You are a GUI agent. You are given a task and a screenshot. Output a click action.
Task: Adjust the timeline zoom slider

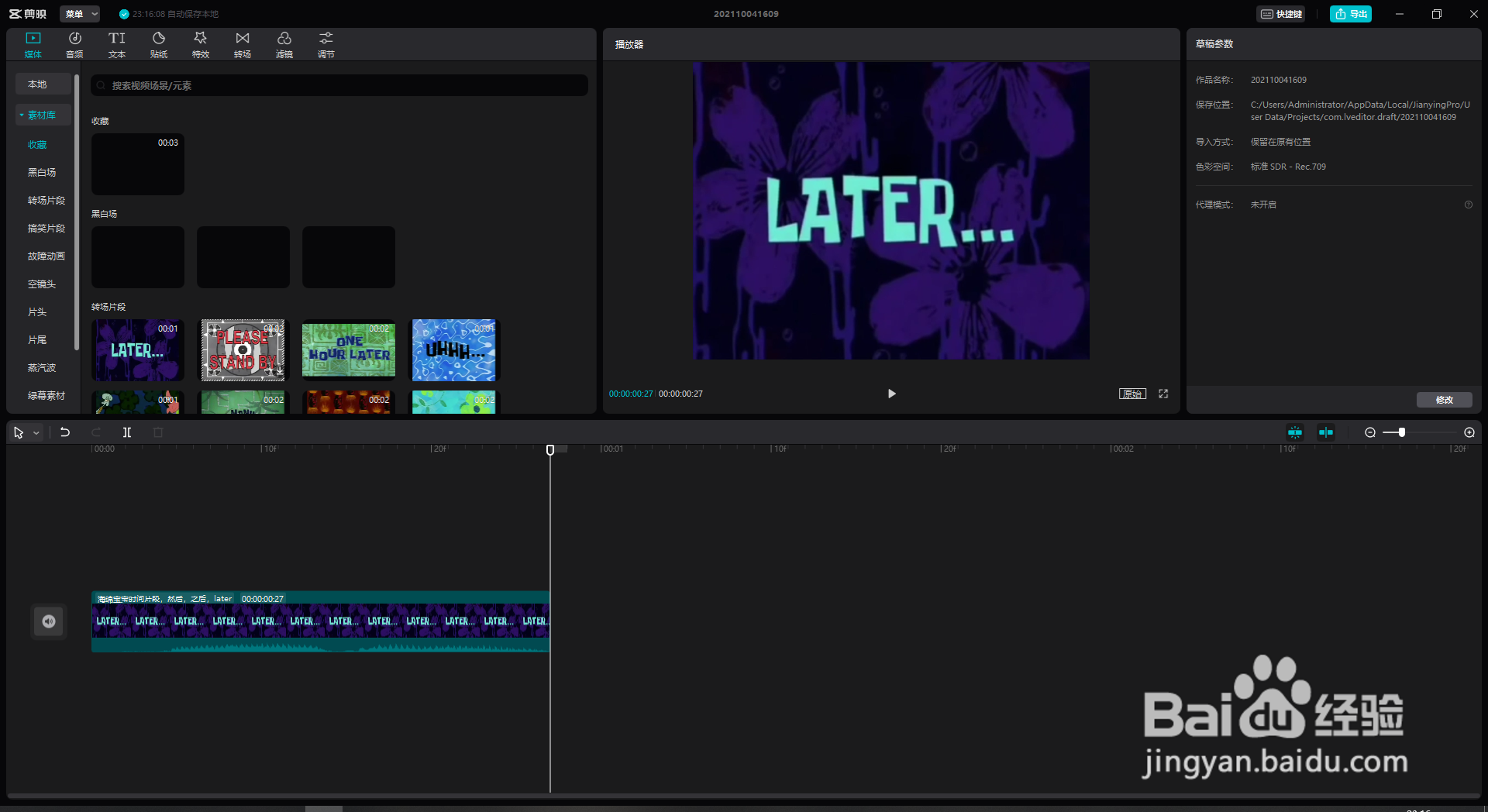[x=1401, y=432]
